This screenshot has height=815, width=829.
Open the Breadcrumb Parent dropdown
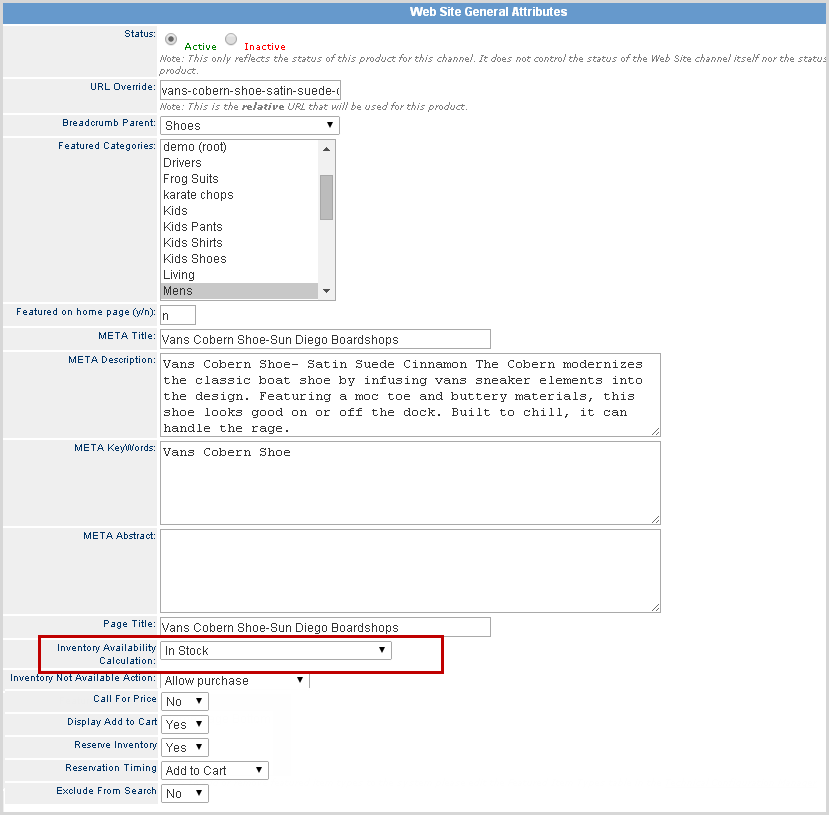coord(249,125)
